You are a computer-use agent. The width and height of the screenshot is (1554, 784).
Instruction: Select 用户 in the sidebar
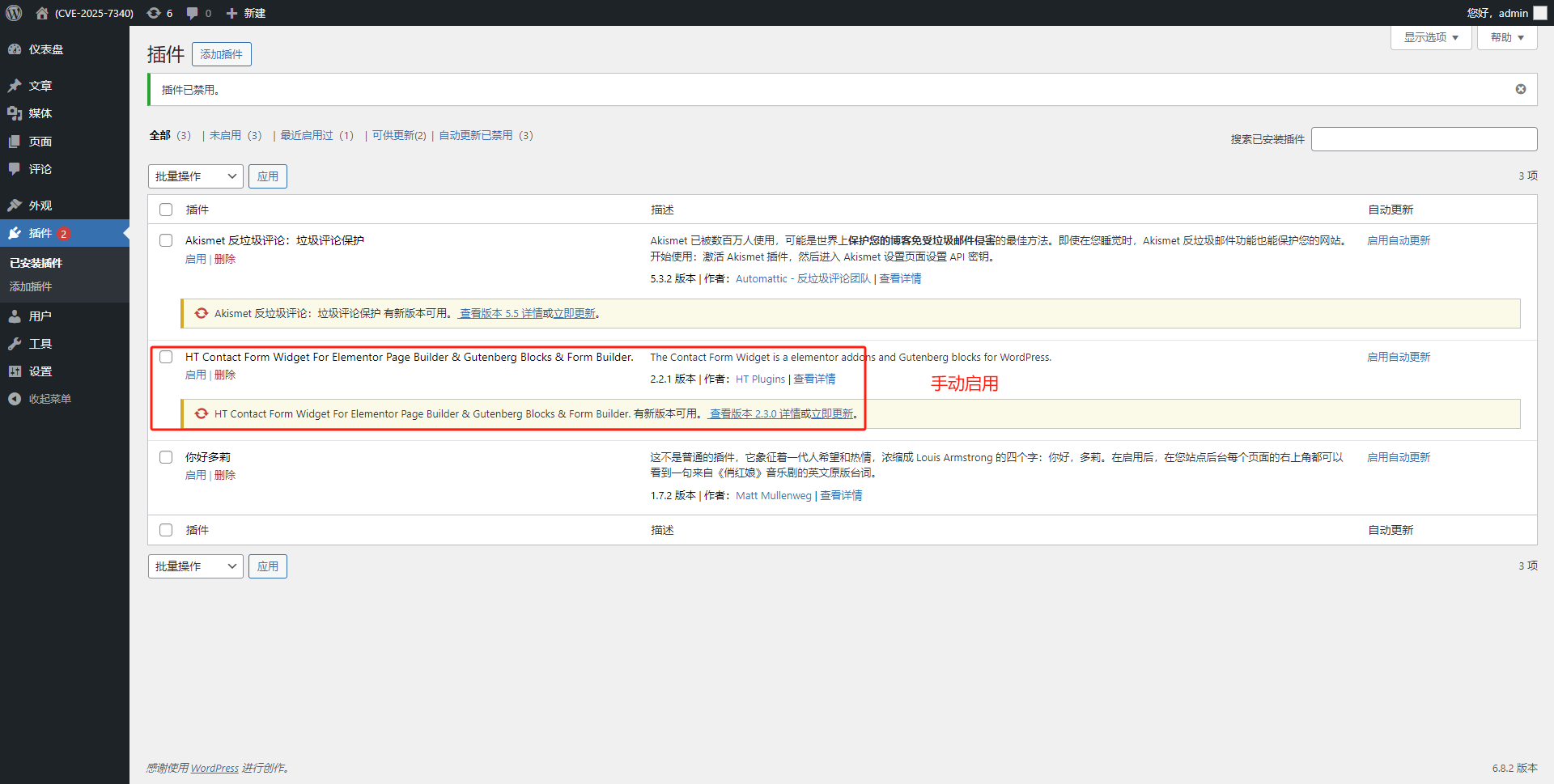coord(39,316)
